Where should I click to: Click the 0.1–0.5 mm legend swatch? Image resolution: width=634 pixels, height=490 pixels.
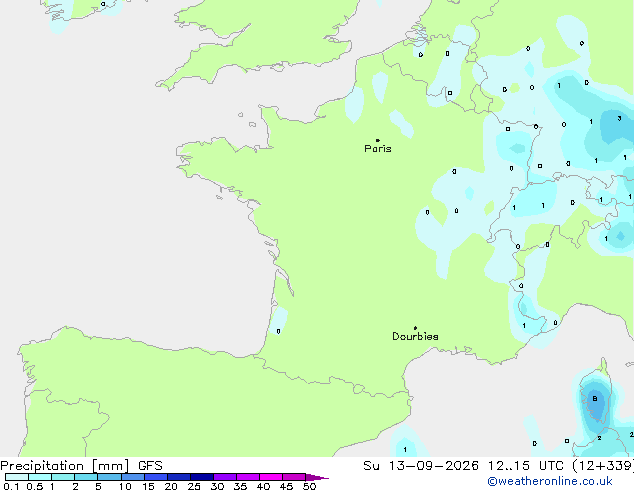pyautogui.click(x=17, y=477)
